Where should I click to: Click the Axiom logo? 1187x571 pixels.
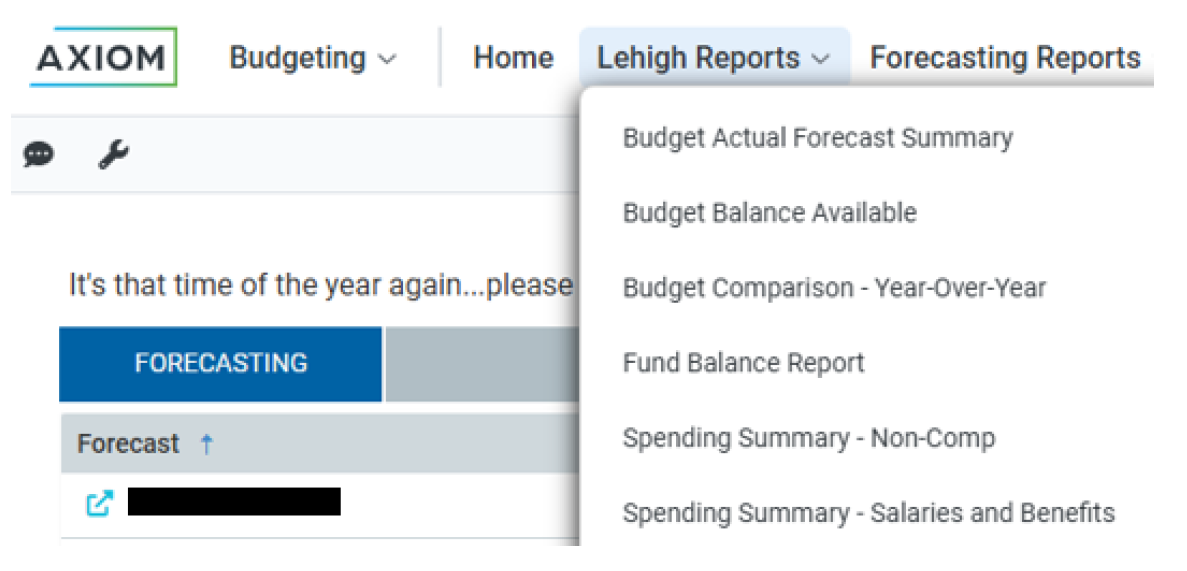tap(103, 57)
